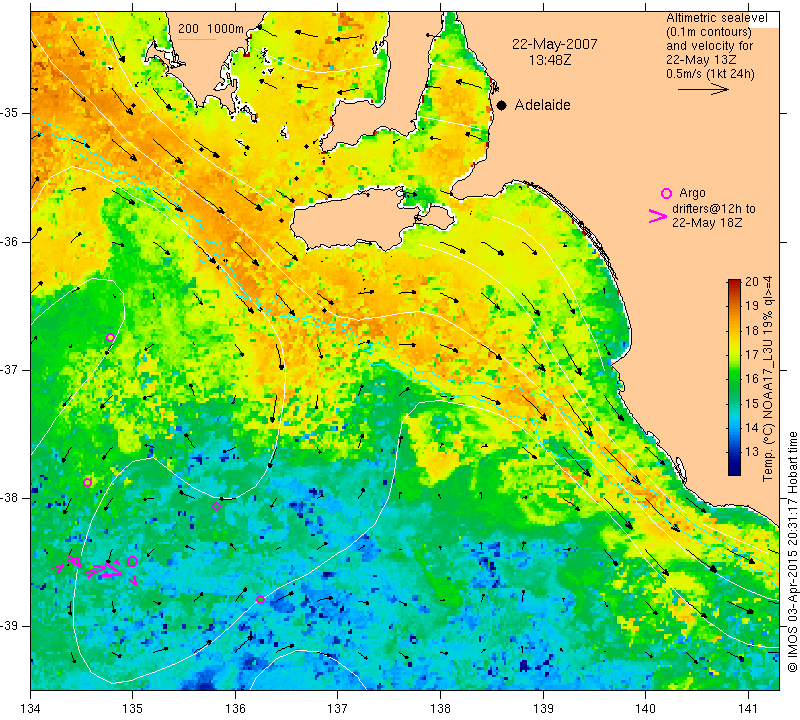Click longitude axis label '134'
Image resolution: width=800 pixels, height=720 pixels.
point(31,708)
